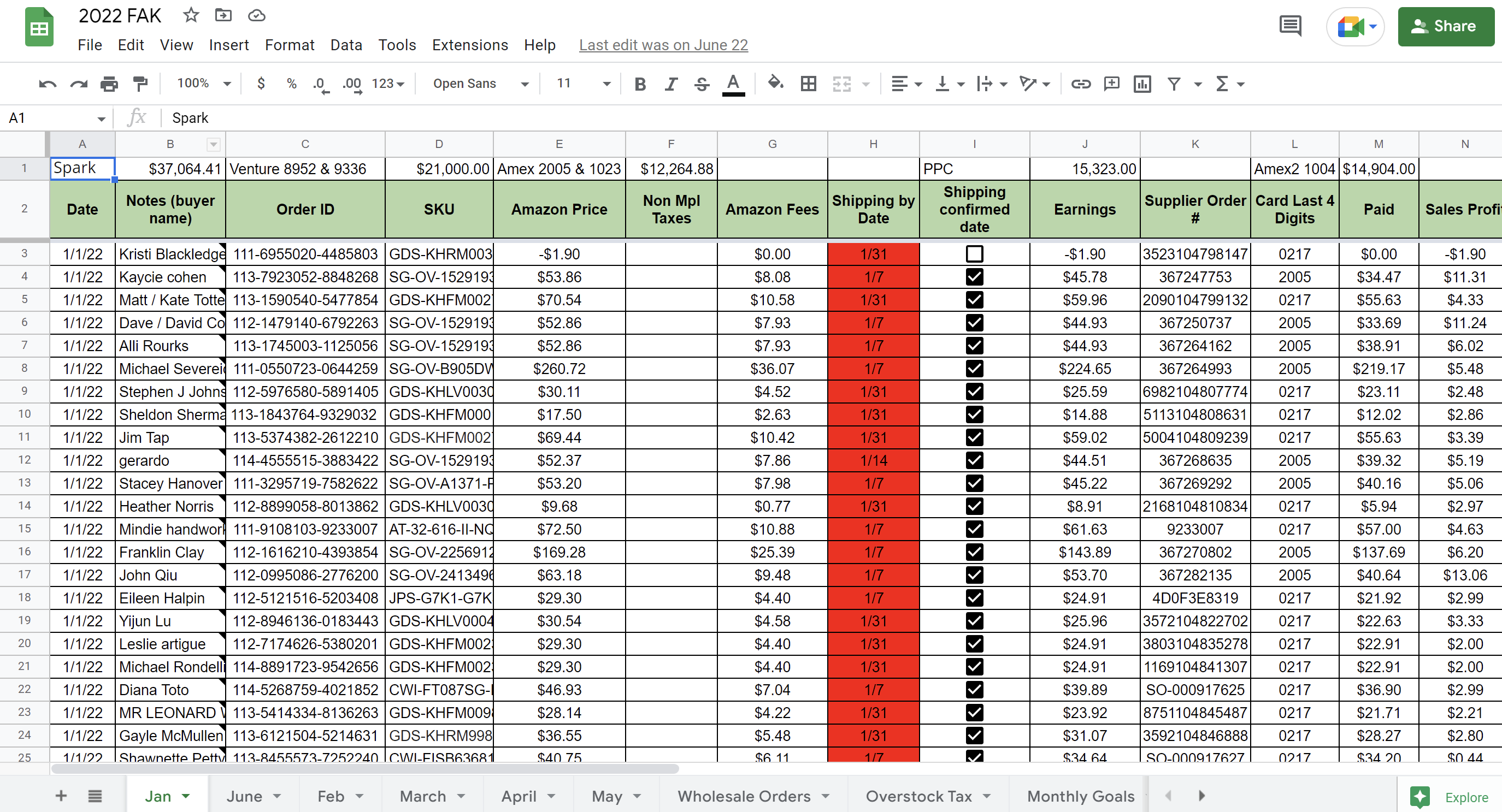
Task: Format as percent
Action: coord(292,84)
